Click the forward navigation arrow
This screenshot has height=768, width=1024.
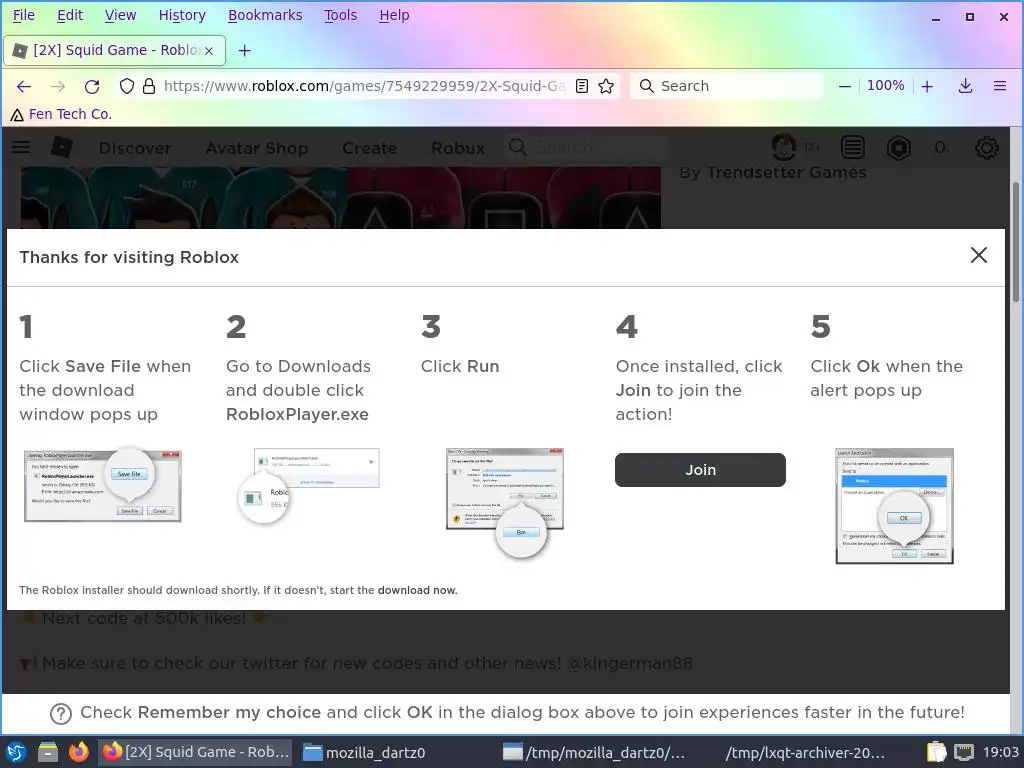[58, 86]
